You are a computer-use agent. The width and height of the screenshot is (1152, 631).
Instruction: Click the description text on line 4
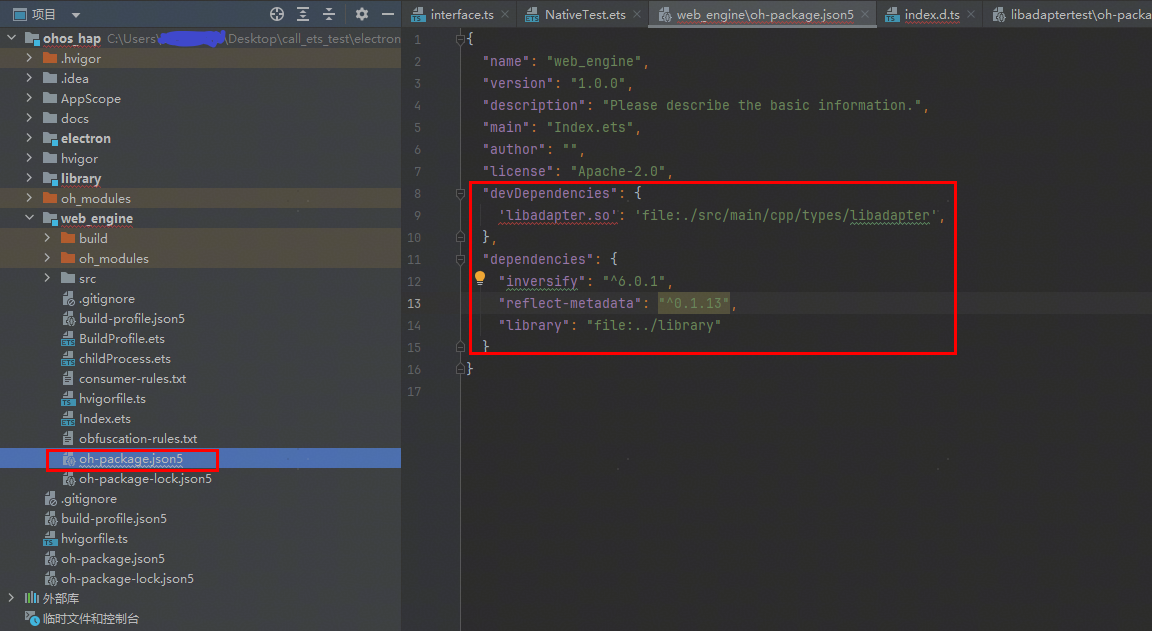(x=762, y=106)
